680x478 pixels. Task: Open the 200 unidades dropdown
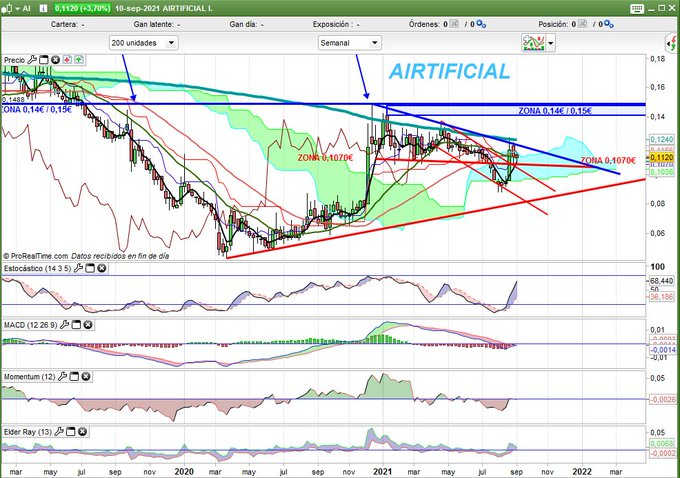[x=143, y=43]
